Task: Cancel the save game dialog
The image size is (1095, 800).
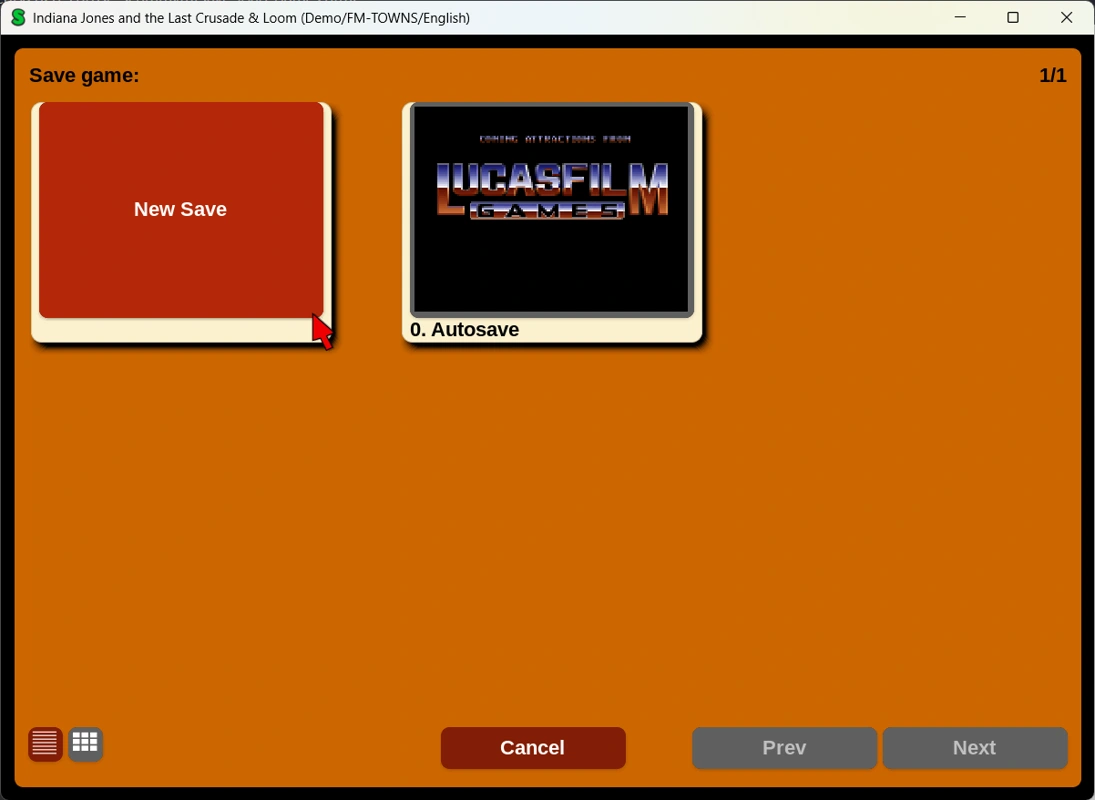Action: 533,748
